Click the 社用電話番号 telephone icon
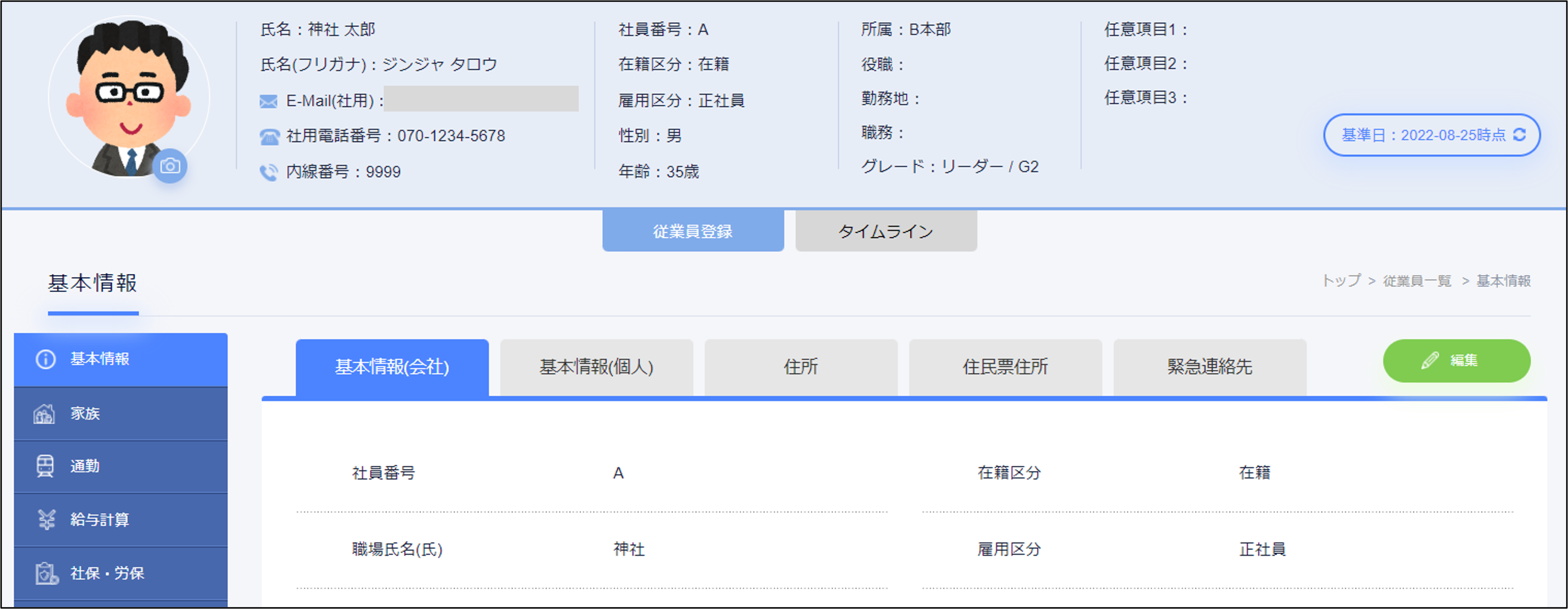This screenshot has height=609, width=1568. click(x=269, y=136)
